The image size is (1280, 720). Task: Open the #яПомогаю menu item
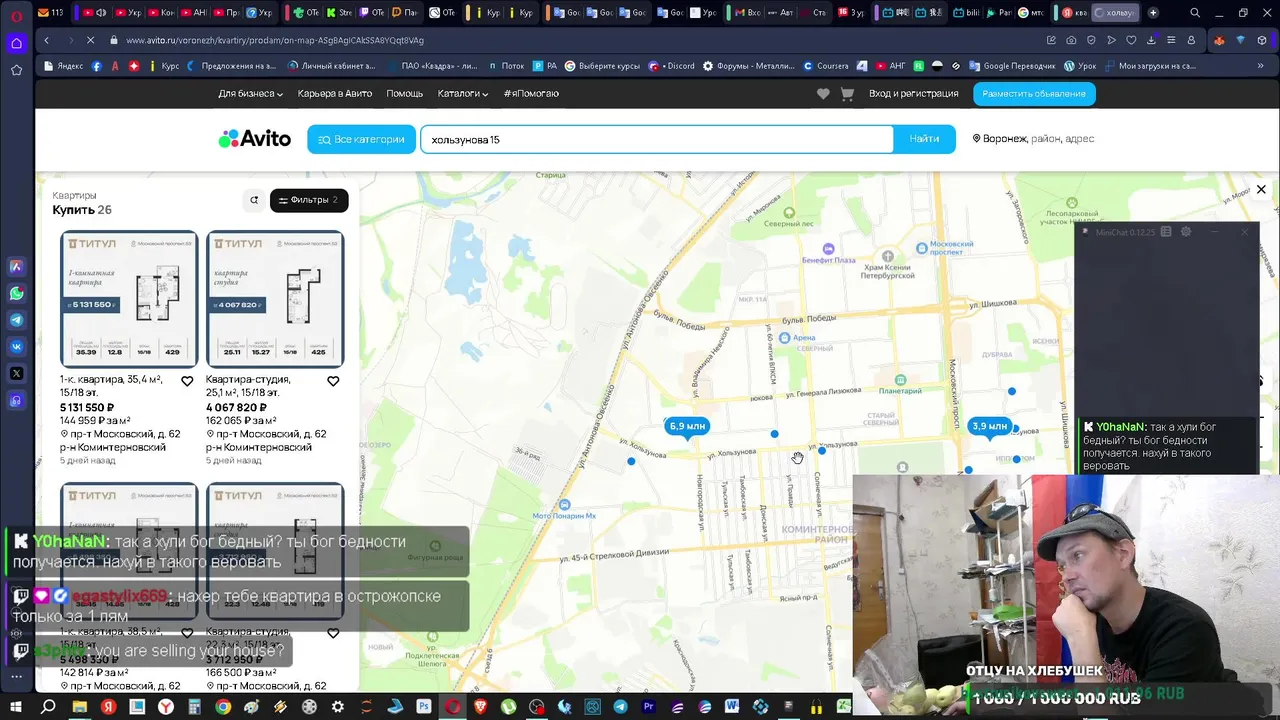click(531, 94)
